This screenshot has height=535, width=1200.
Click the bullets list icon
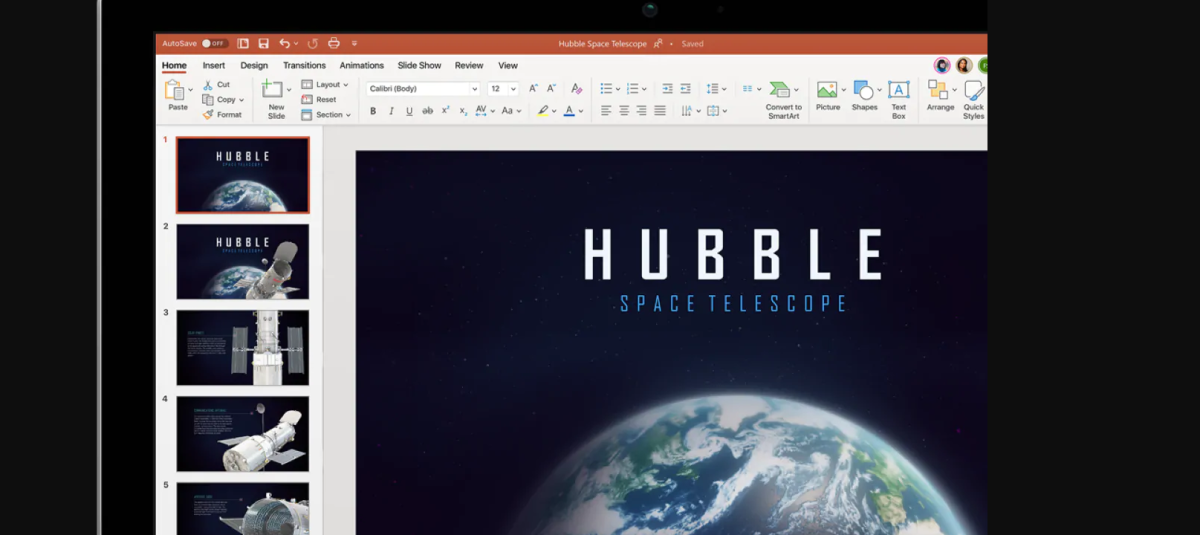[x=605, y=89]
